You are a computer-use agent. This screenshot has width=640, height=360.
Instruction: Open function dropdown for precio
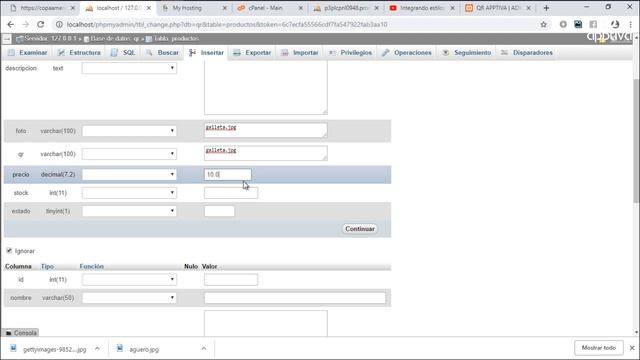pyautogui.click(x=129, y=174)
